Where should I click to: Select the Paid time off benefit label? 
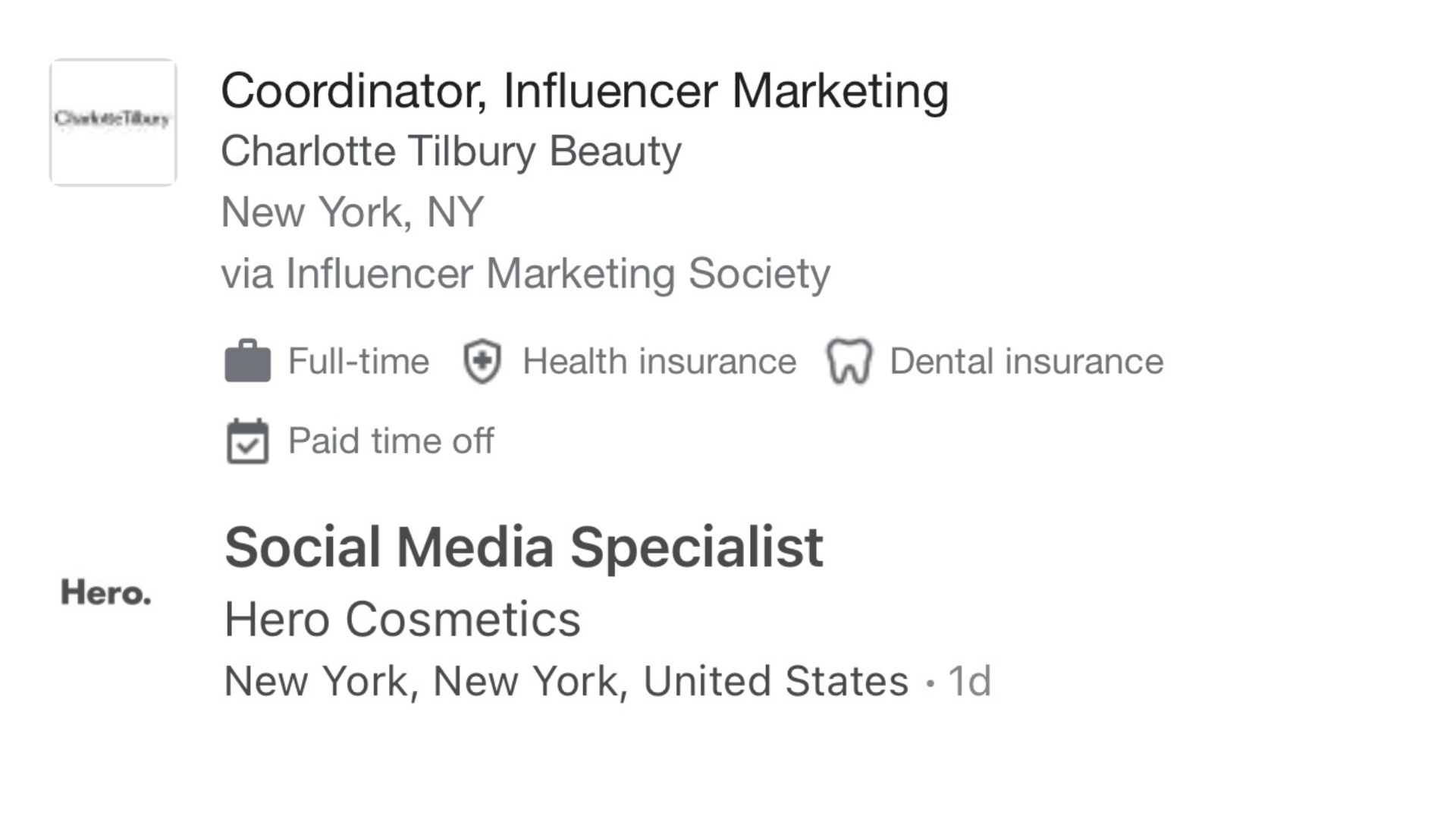391,441
